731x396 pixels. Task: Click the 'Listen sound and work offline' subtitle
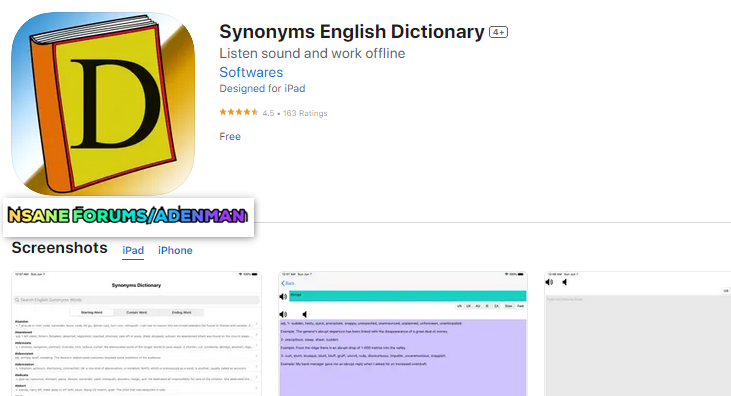pyautogui.click(x=312, y=53)
